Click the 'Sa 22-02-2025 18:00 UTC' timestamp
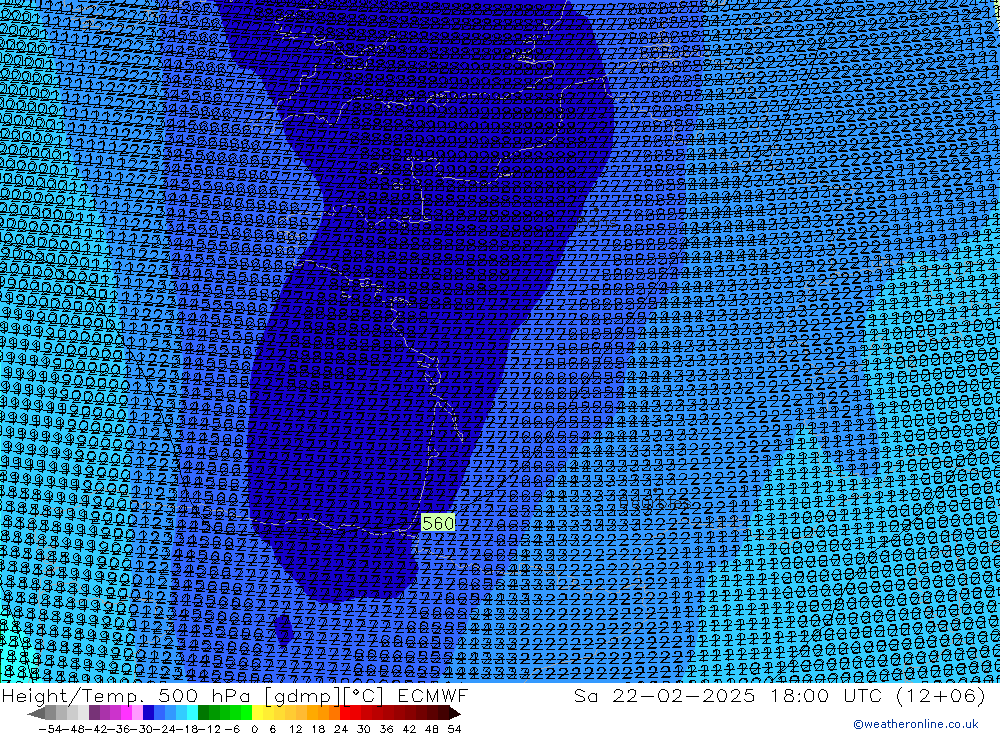The height and width of the screenshot is (733, 1000). 728,696
